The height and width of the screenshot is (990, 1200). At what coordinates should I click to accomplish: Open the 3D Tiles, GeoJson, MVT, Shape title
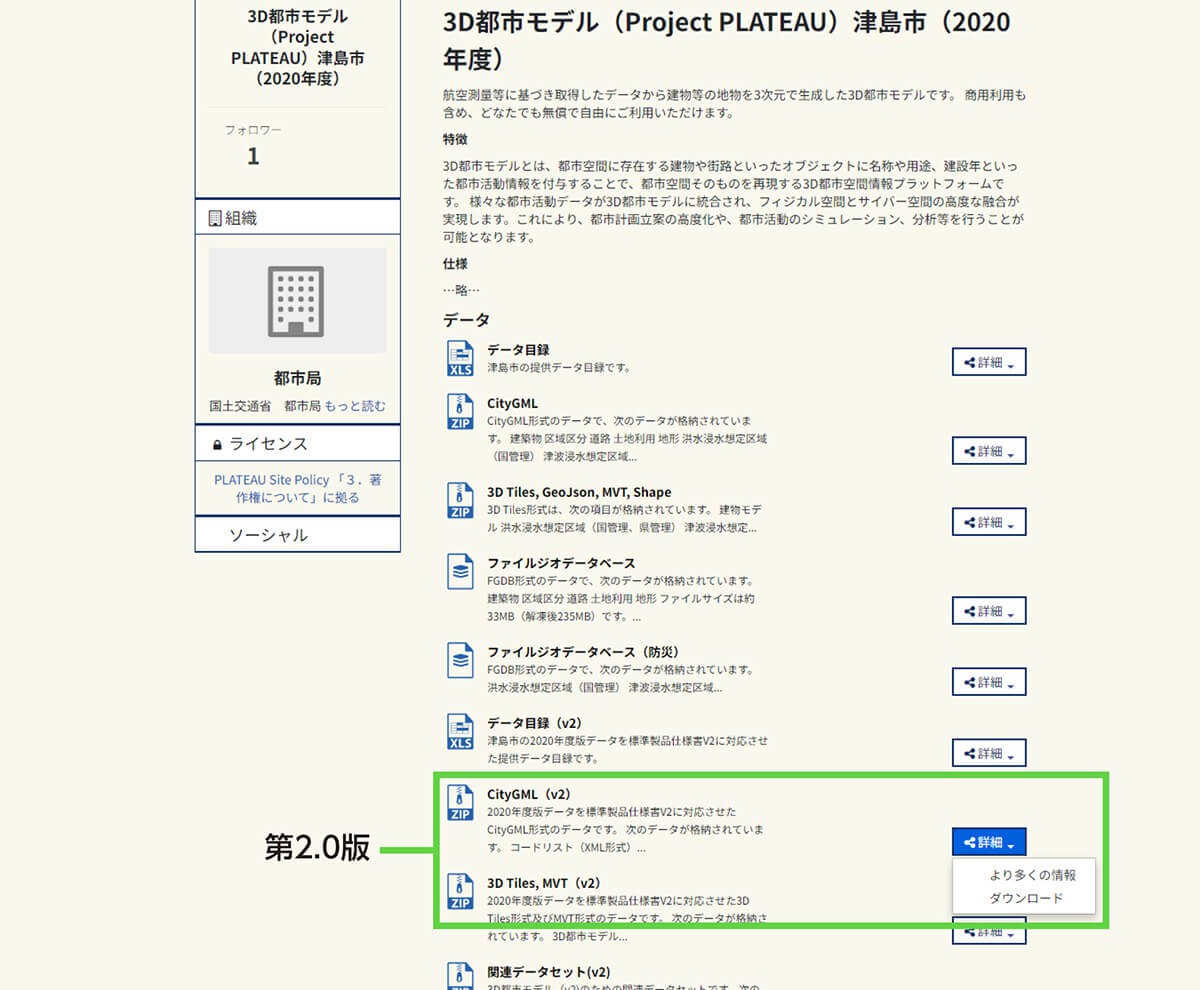pyautogui.click(x=579, y=492)
